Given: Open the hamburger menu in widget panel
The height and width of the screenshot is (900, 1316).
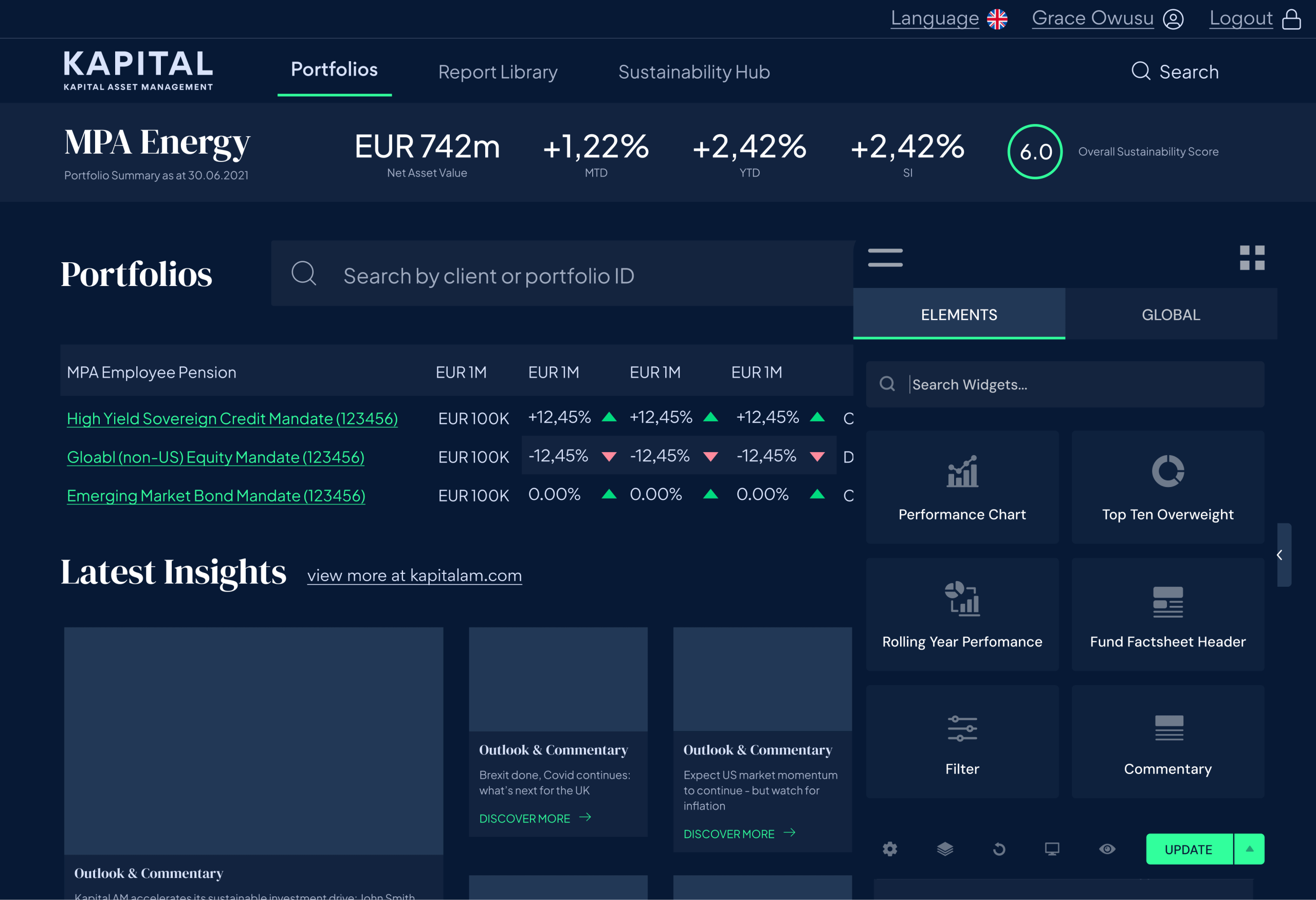Looking at the screenshot, I should tap(885, 258).
